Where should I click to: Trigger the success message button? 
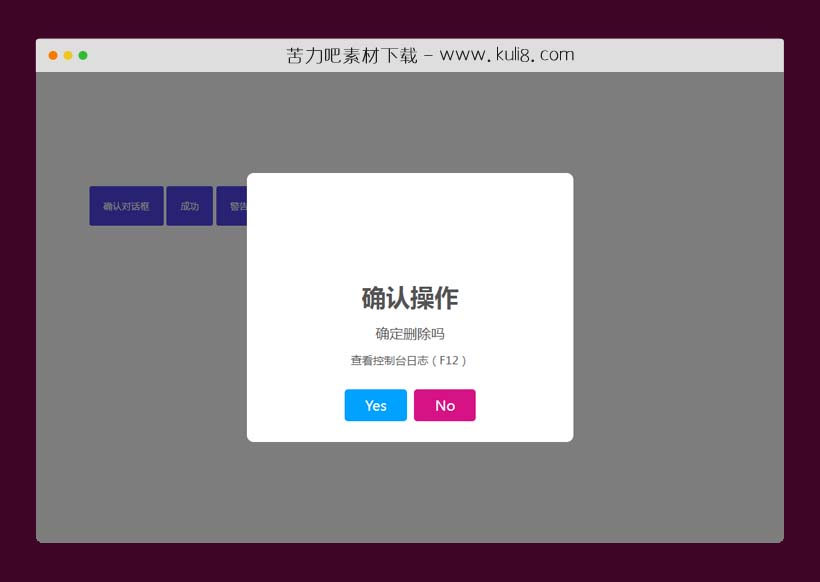click(x=189, y=206)
